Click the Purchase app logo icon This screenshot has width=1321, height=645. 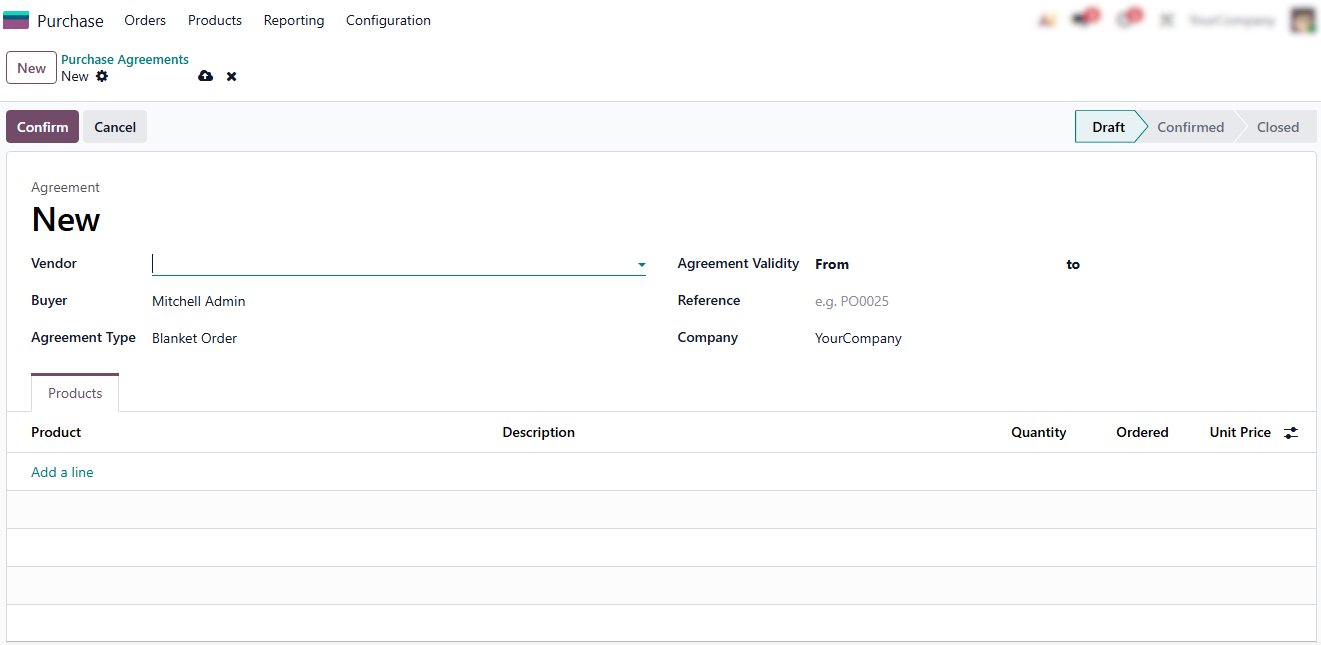point(16,20)
